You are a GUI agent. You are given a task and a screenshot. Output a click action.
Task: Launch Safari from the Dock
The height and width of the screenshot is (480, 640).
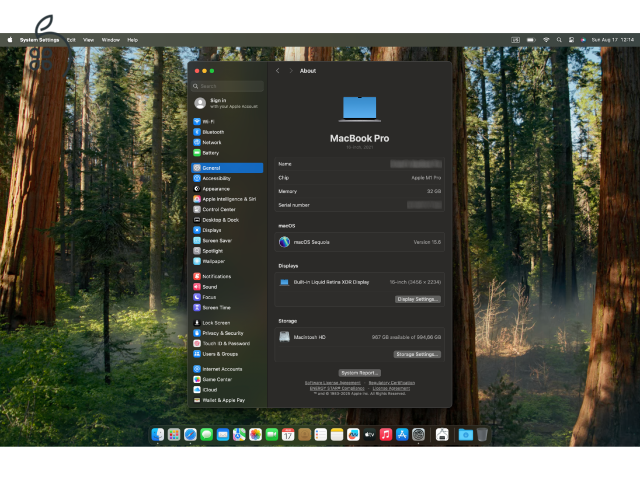coord(190,435)
